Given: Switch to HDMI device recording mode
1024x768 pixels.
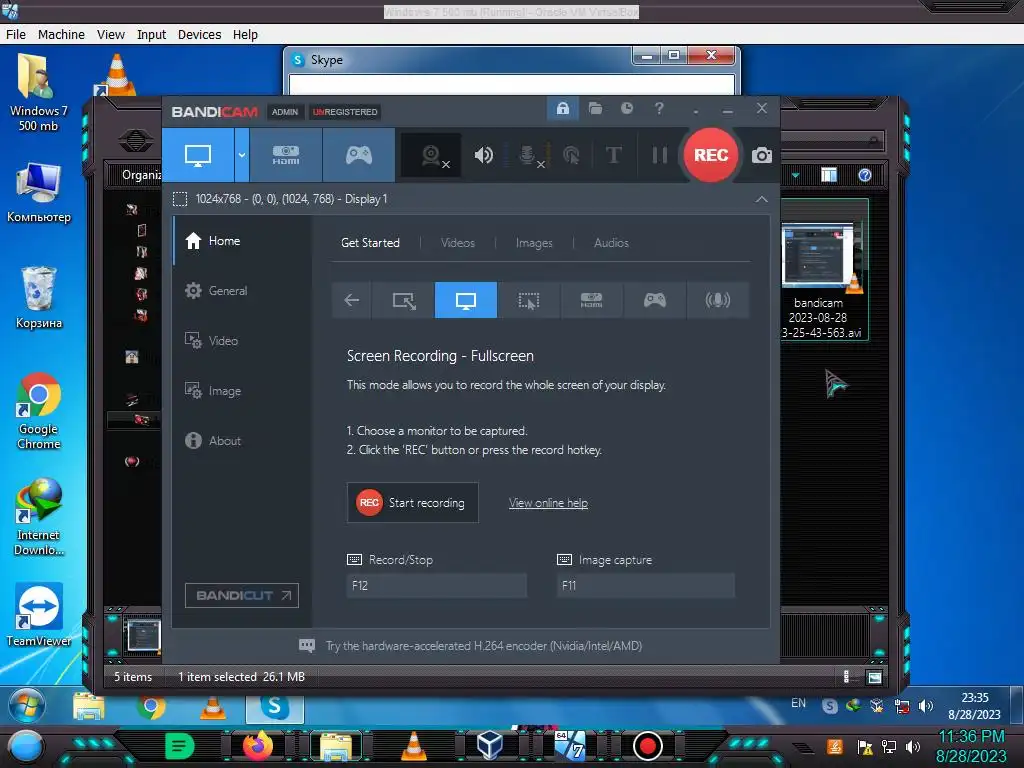Looking at the screenshot, I should coord(286,155).
